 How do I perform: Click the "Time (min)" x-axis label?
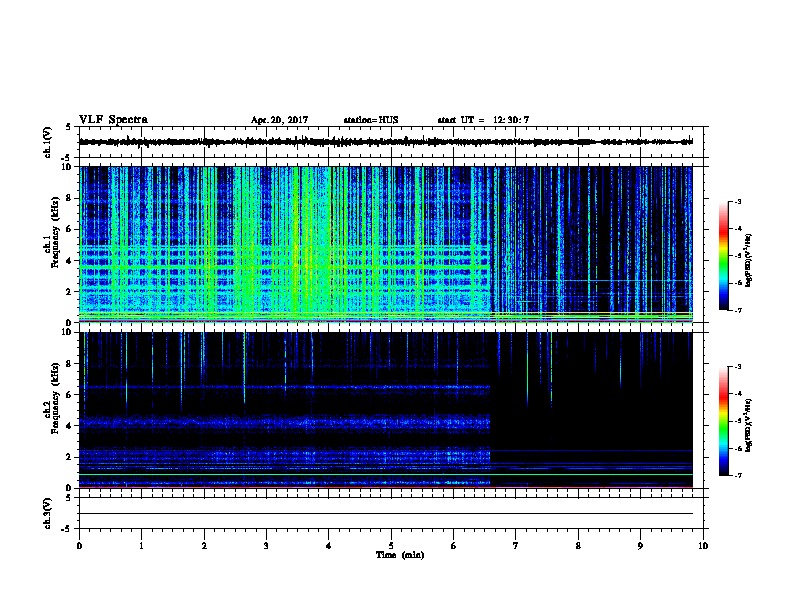point(400,555)
